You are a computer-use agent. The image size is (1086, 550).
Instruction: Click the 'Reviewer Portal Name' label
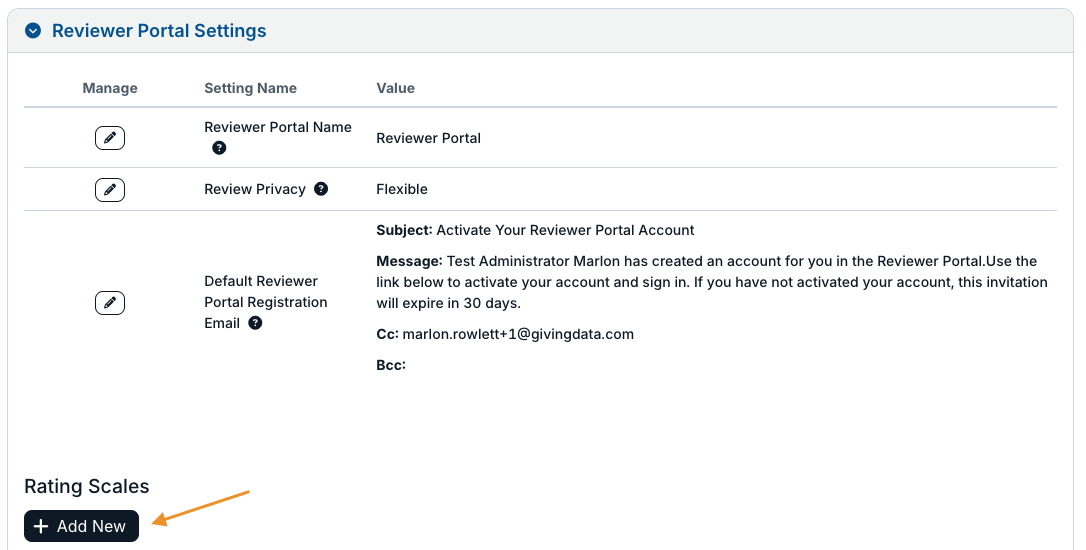pos(278,127)
